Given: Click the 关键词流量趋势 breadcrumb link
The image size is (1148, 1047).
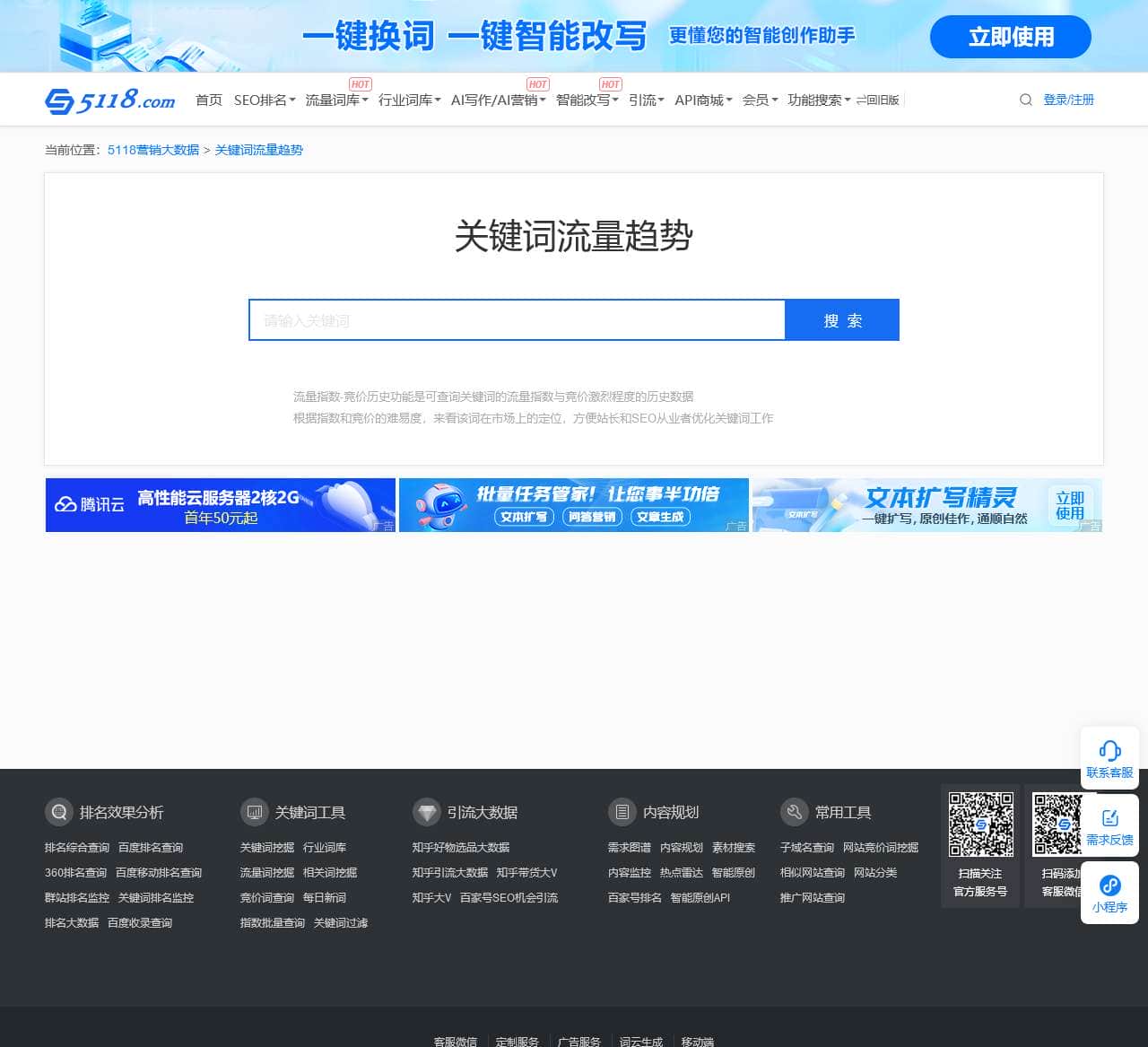Looking at the screenshot, I should [x=259, y=150].
